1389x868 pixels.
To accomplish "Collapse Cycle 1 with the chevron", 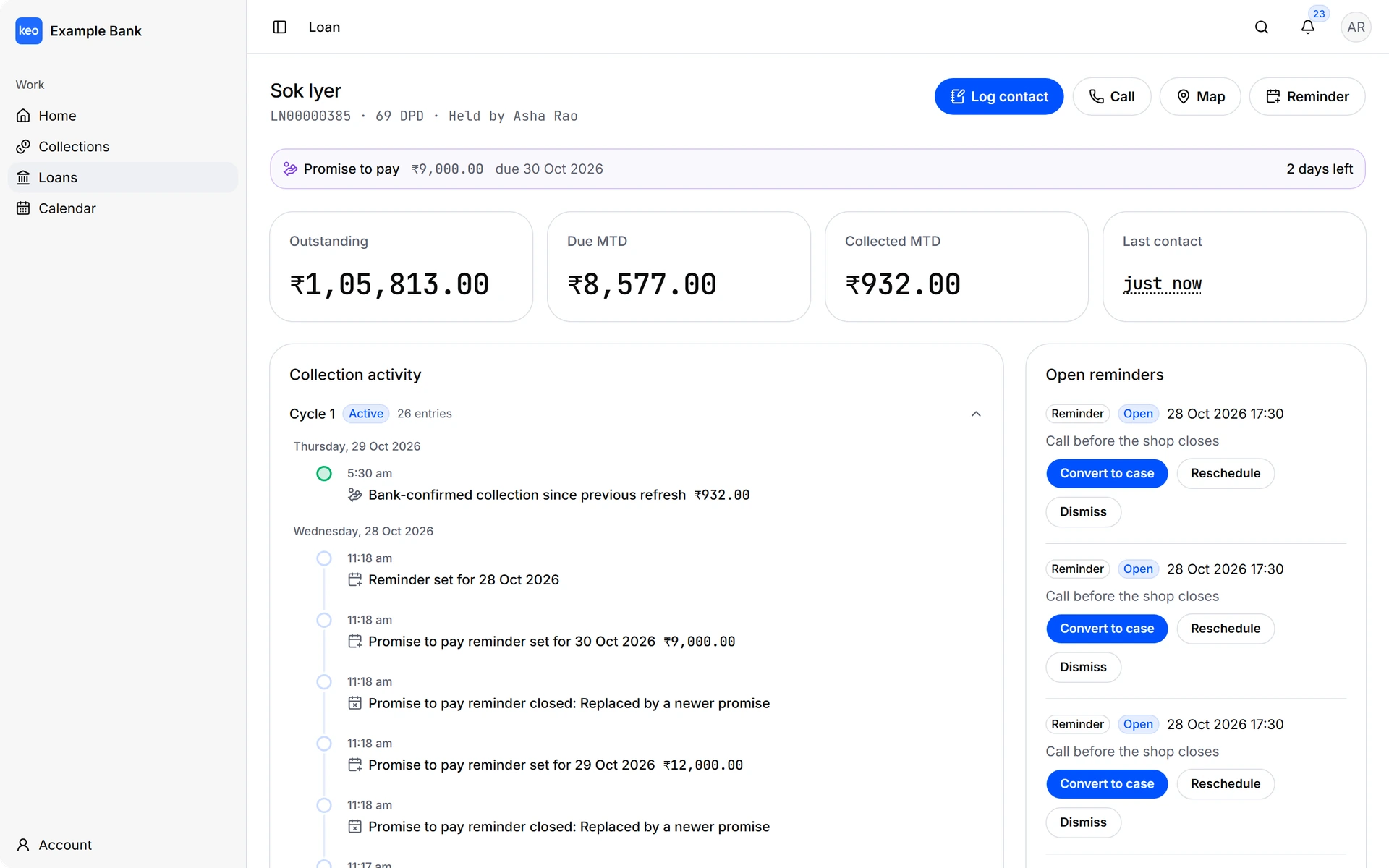I will [976, 414].
